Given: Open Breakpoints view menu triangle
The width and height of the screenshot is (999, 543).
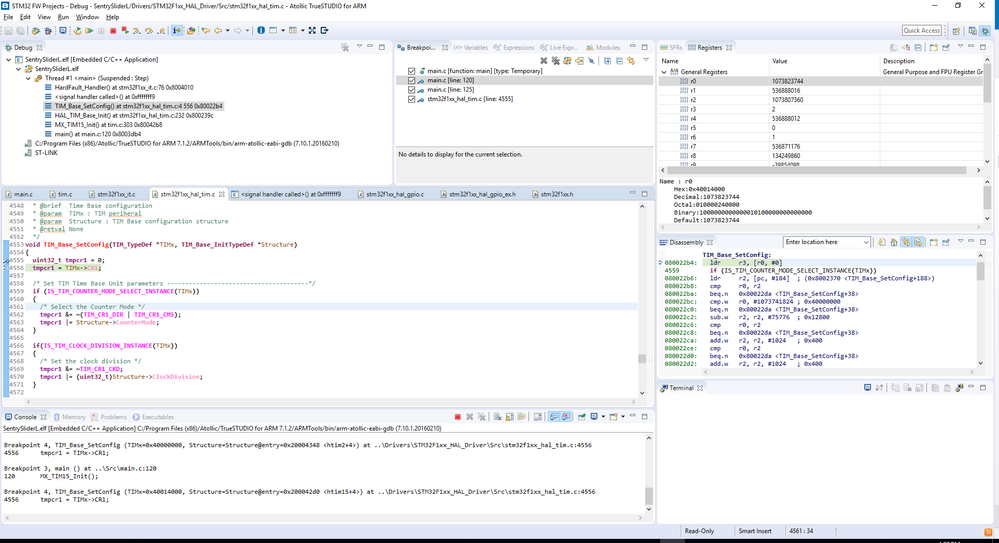Looking at the screenshot, I should click(x=645, y=60).
